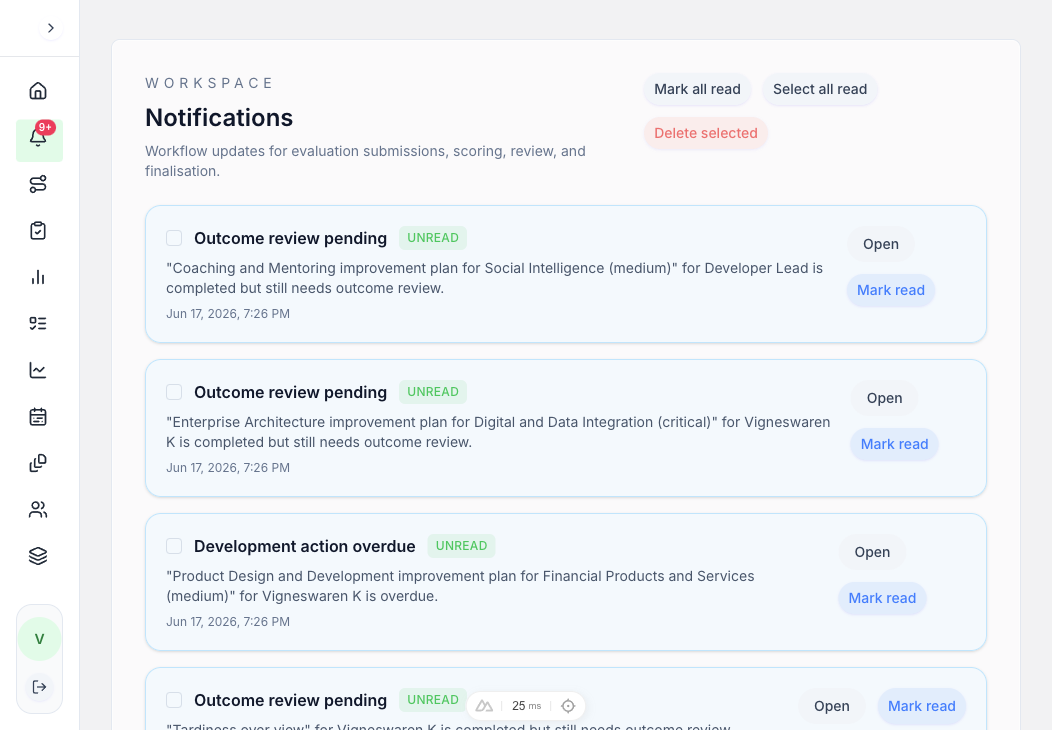Open the Enterprise Architecture notification
1052x730 pixels.
click(x=884, y=398)
